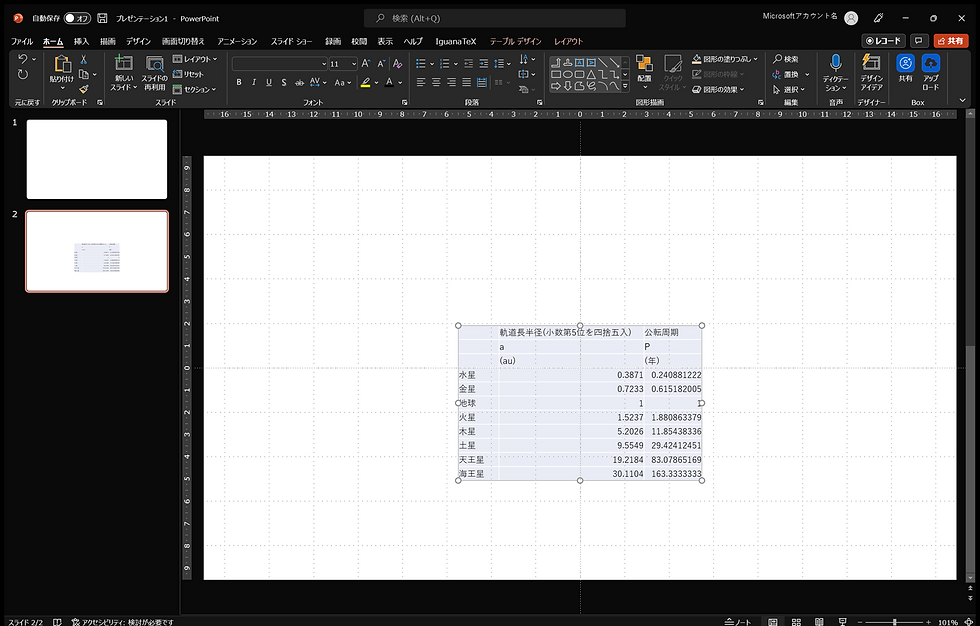The height and width of the screenshot is (626, 980).
Task: Switch to デザイン tab
Action: (138, 41)
